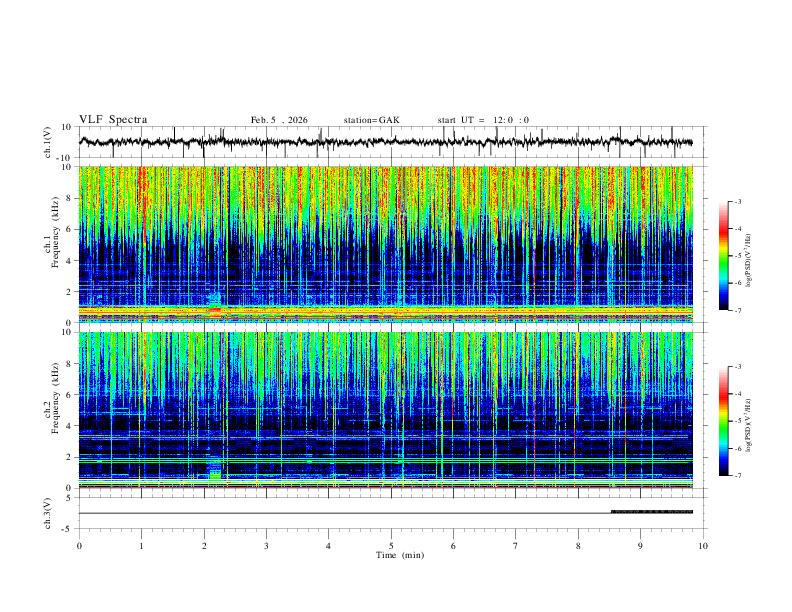Click the ch.2 spectrogram panel
This screenshot has height=612, width=792.
(x=386, y=410)
